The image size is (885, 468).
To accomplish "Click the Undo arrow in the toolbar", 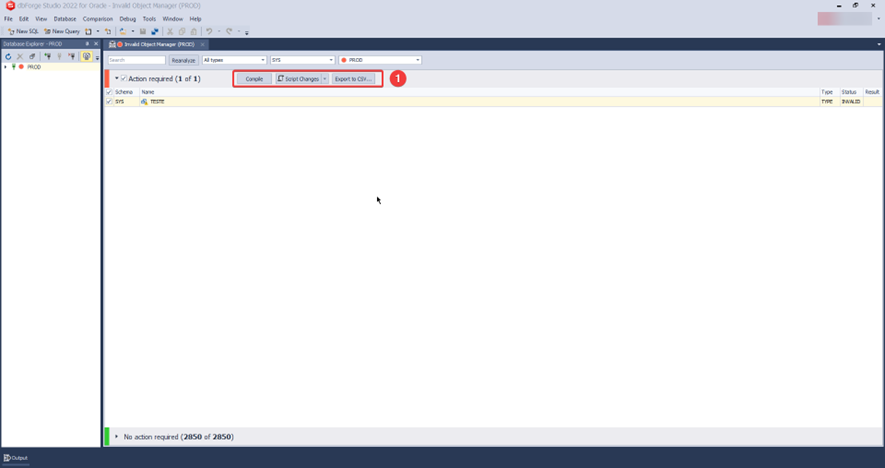I will pos(209,31).
